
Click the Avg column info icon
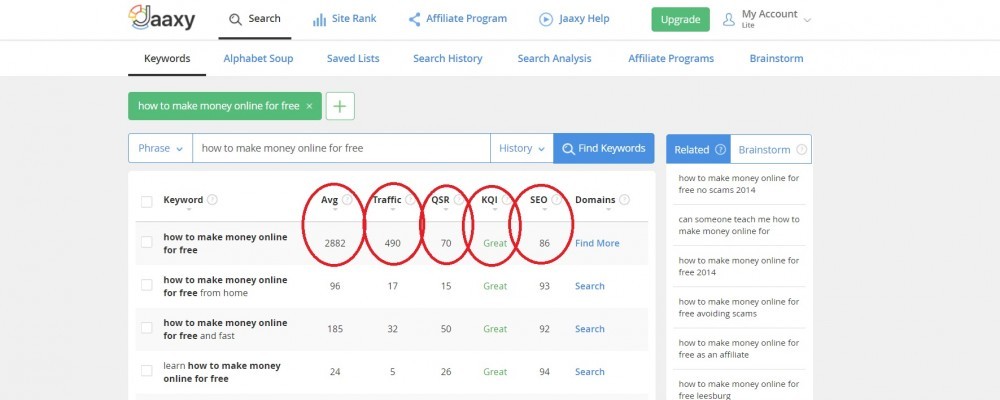point(347,200)
